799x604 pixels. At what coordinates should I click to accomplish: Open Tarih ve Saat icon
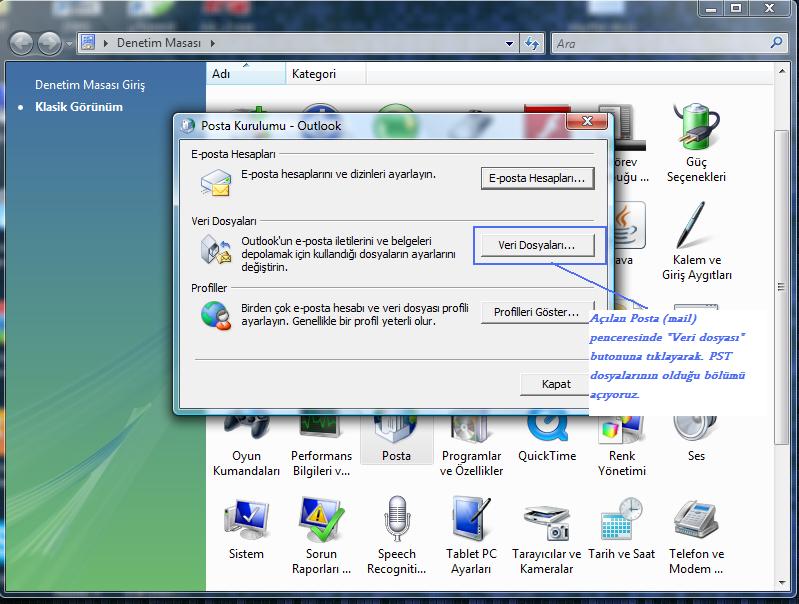tap(622, 529)
